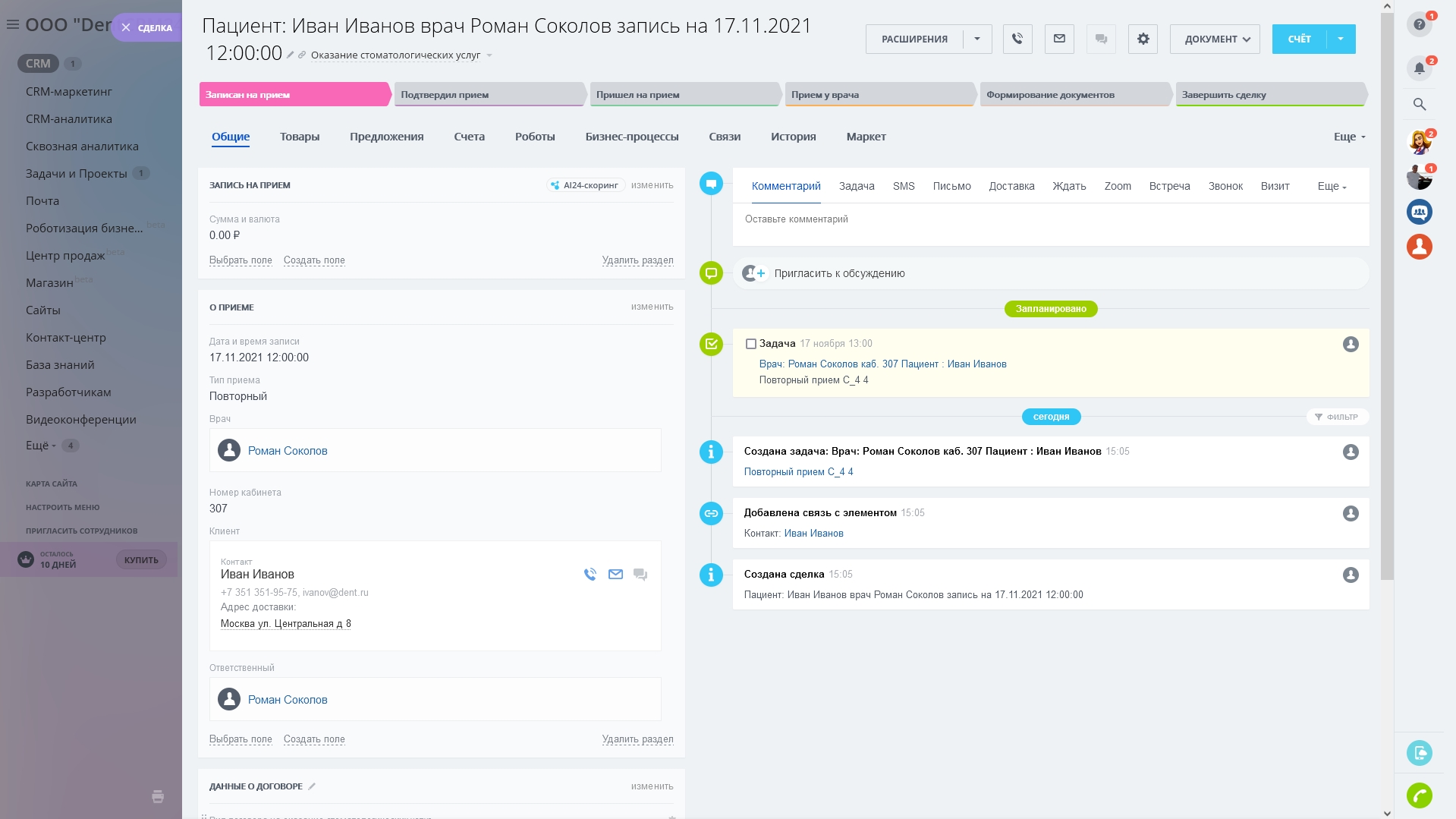This screenshot has width=1456, height=819.
Task: Set stage Подтвердил прием
Action: point(489,94)
